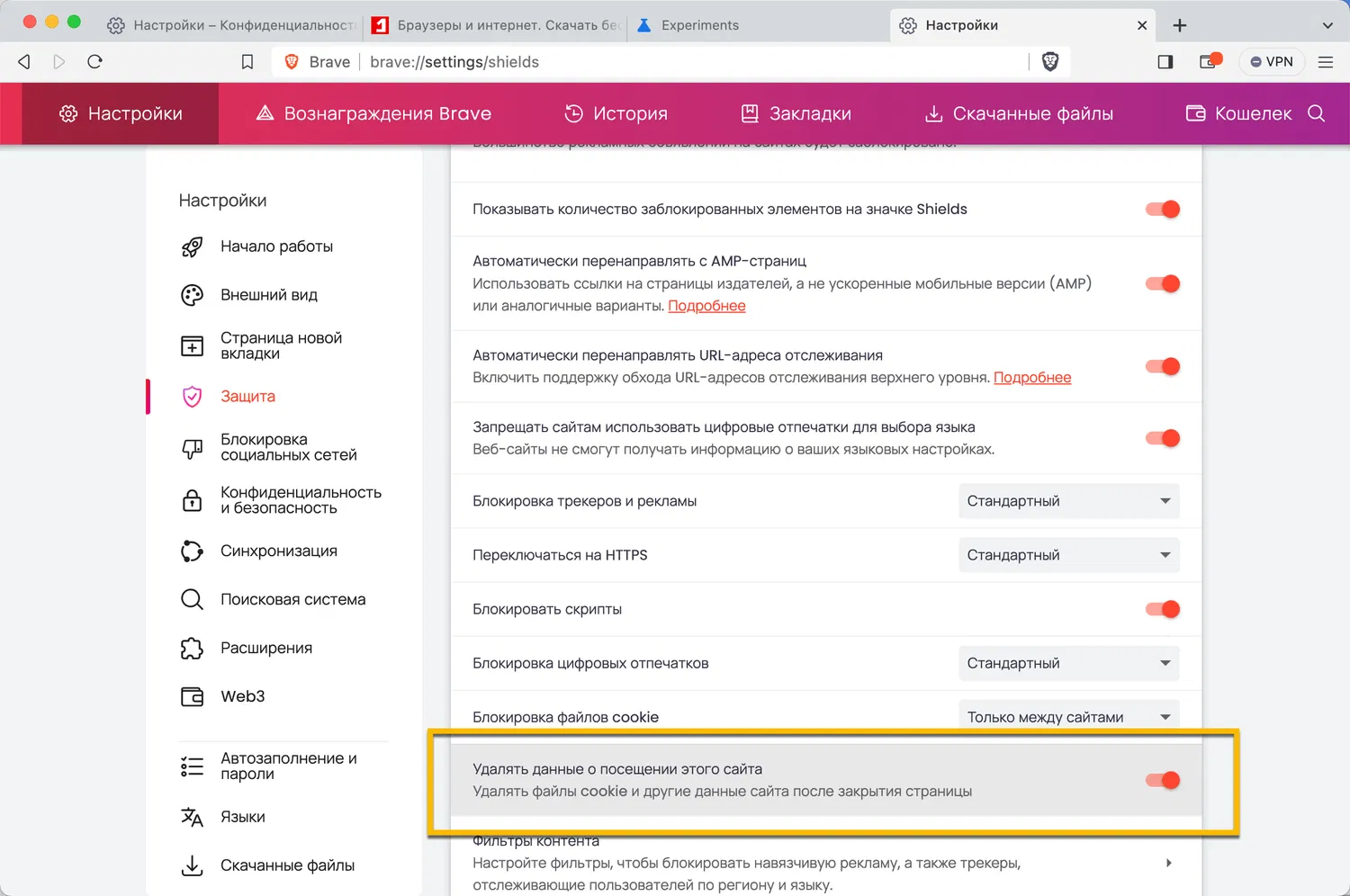Screen dimensions: 1350x896
Task: Click the VPN button
Action: tap(1272, 62)
